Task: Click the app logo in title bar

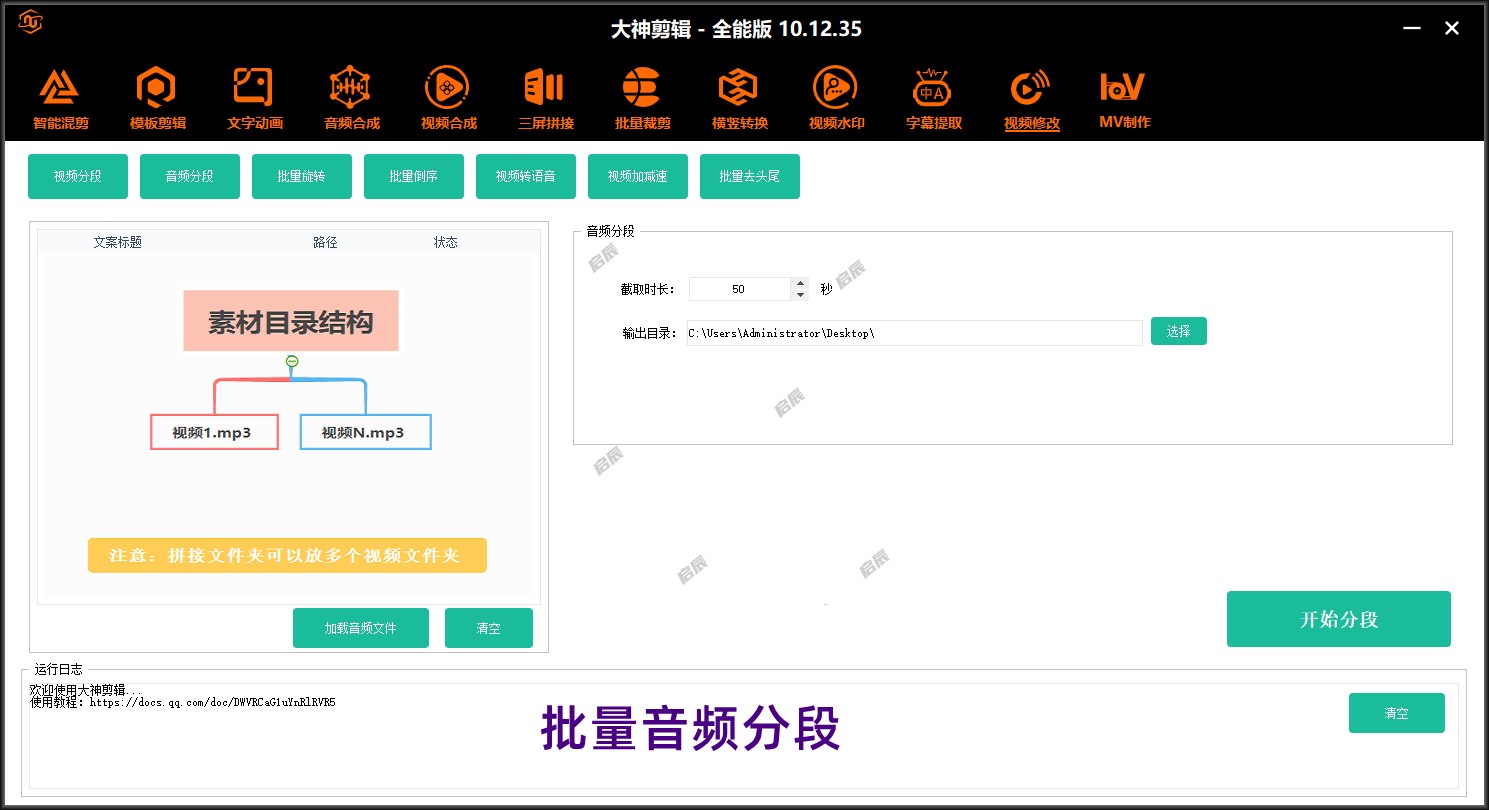Action: [31, 21]
